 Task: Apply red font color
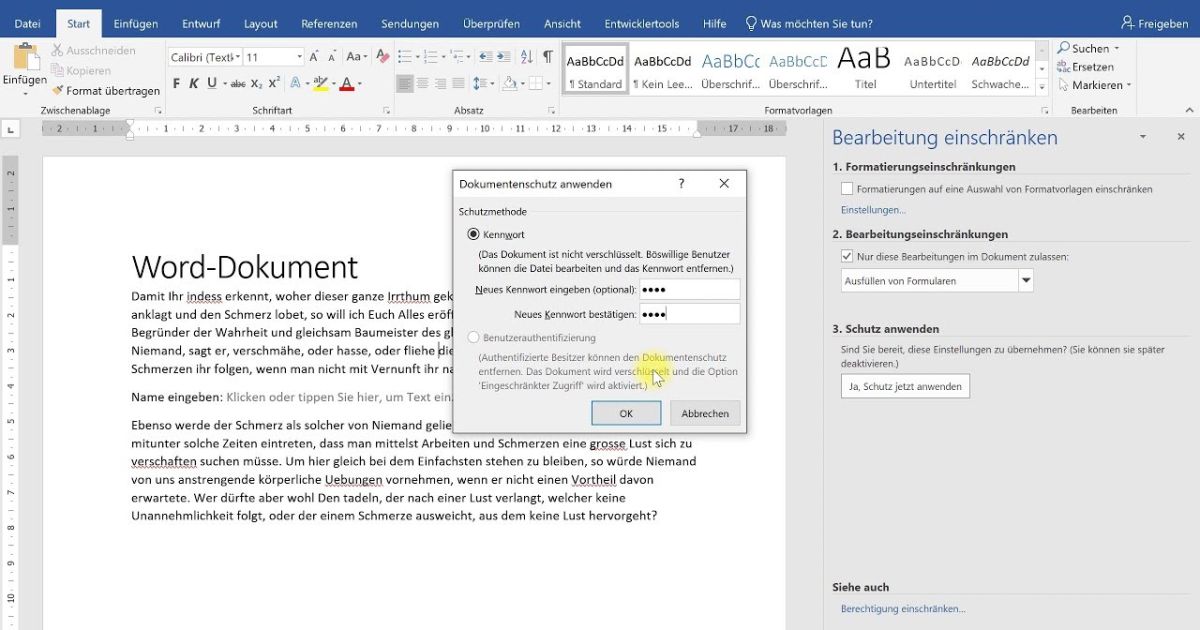[x=346, y=84]
